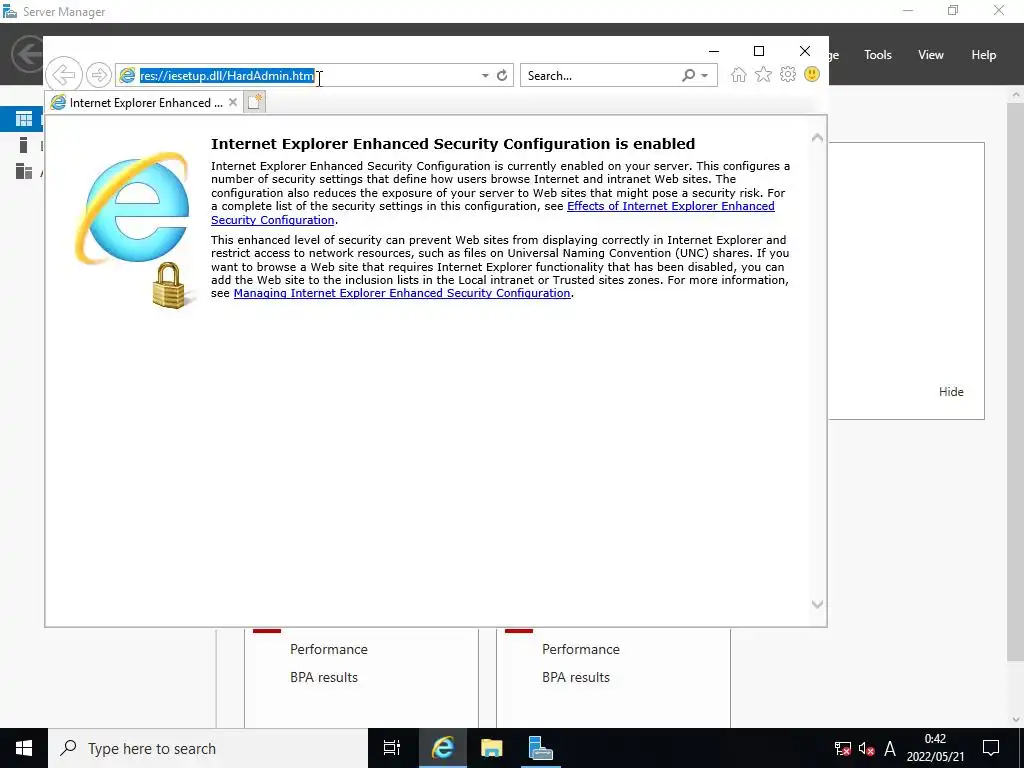Select All Servers icon in sidebar
The height and width of the screenshot is (768, 1024).
tap(24, 171)
